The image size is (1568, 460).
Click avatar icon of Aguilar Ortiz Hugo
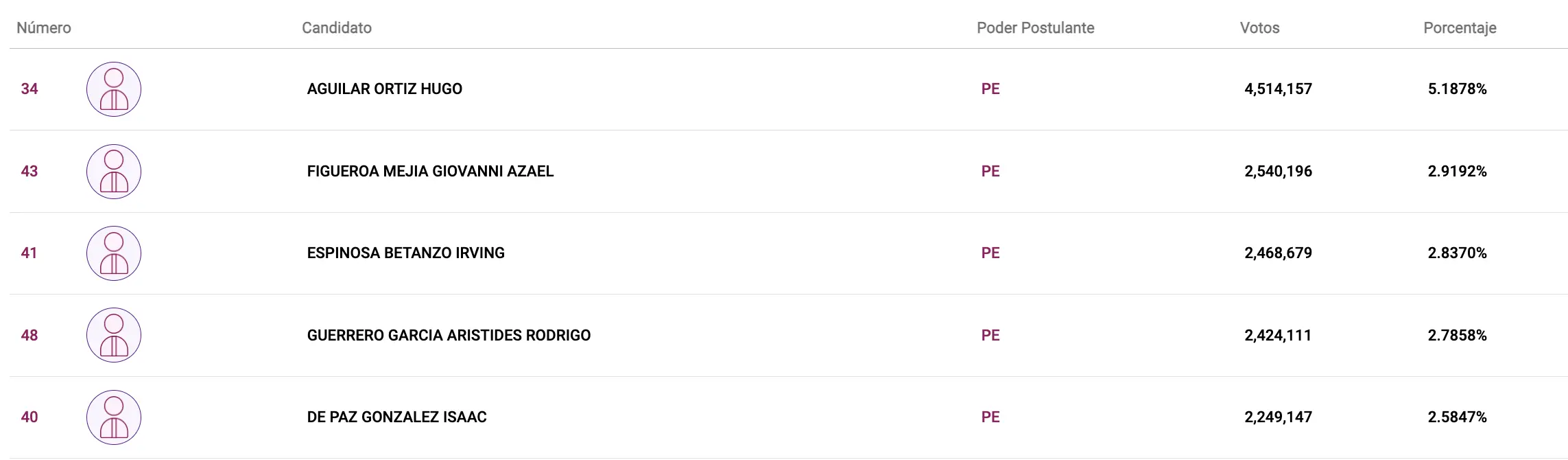click(114, 89)
